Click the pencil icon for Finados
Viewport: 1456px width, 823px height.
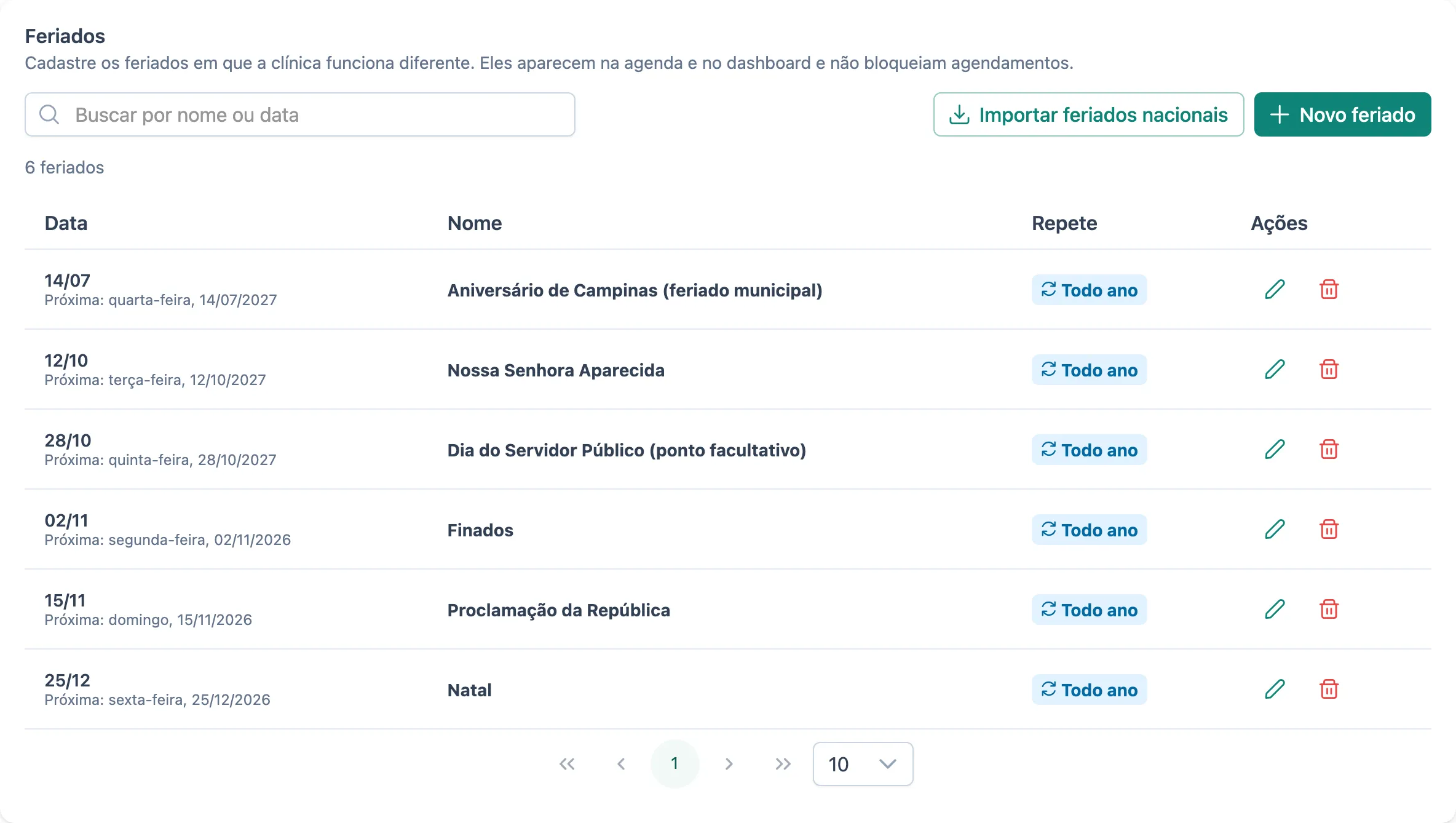[1275, 529]
